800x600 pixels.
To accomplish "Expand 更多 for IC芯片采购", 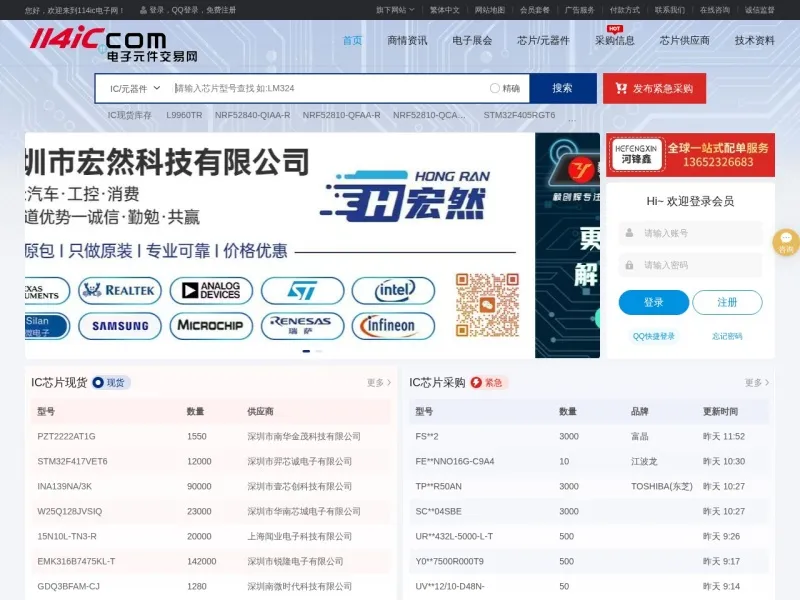I will (757, 383).
